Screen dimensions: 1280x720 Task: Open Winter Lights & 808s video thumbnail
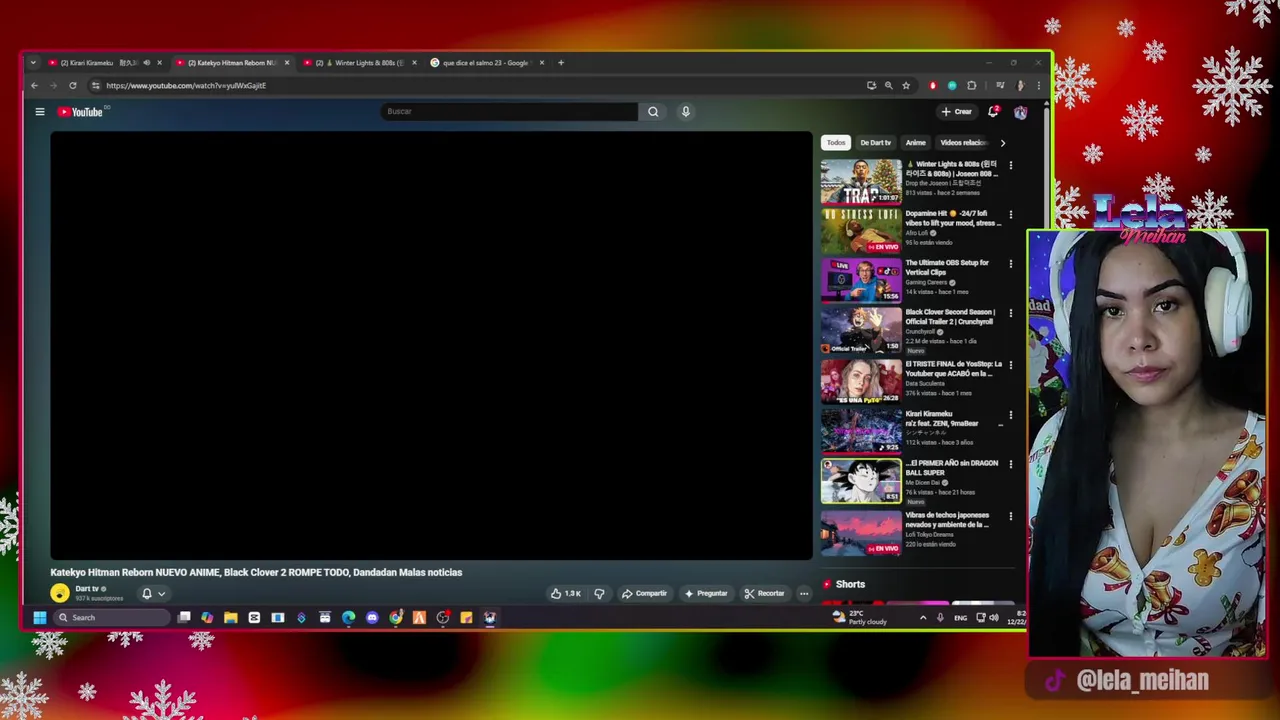(x=861, y=181)
